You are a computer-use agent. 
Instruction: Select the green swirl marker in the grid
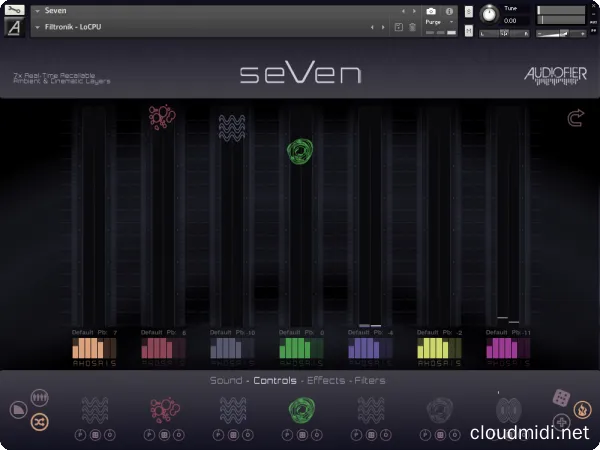pos(300,152)
